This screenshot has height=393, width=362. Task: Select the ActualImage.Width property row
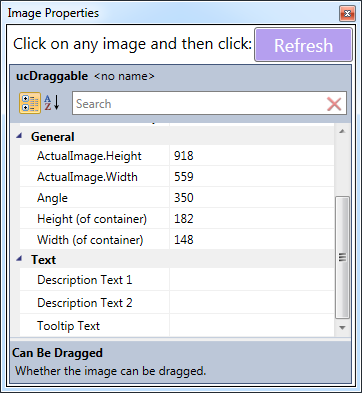tap(177, 177)
